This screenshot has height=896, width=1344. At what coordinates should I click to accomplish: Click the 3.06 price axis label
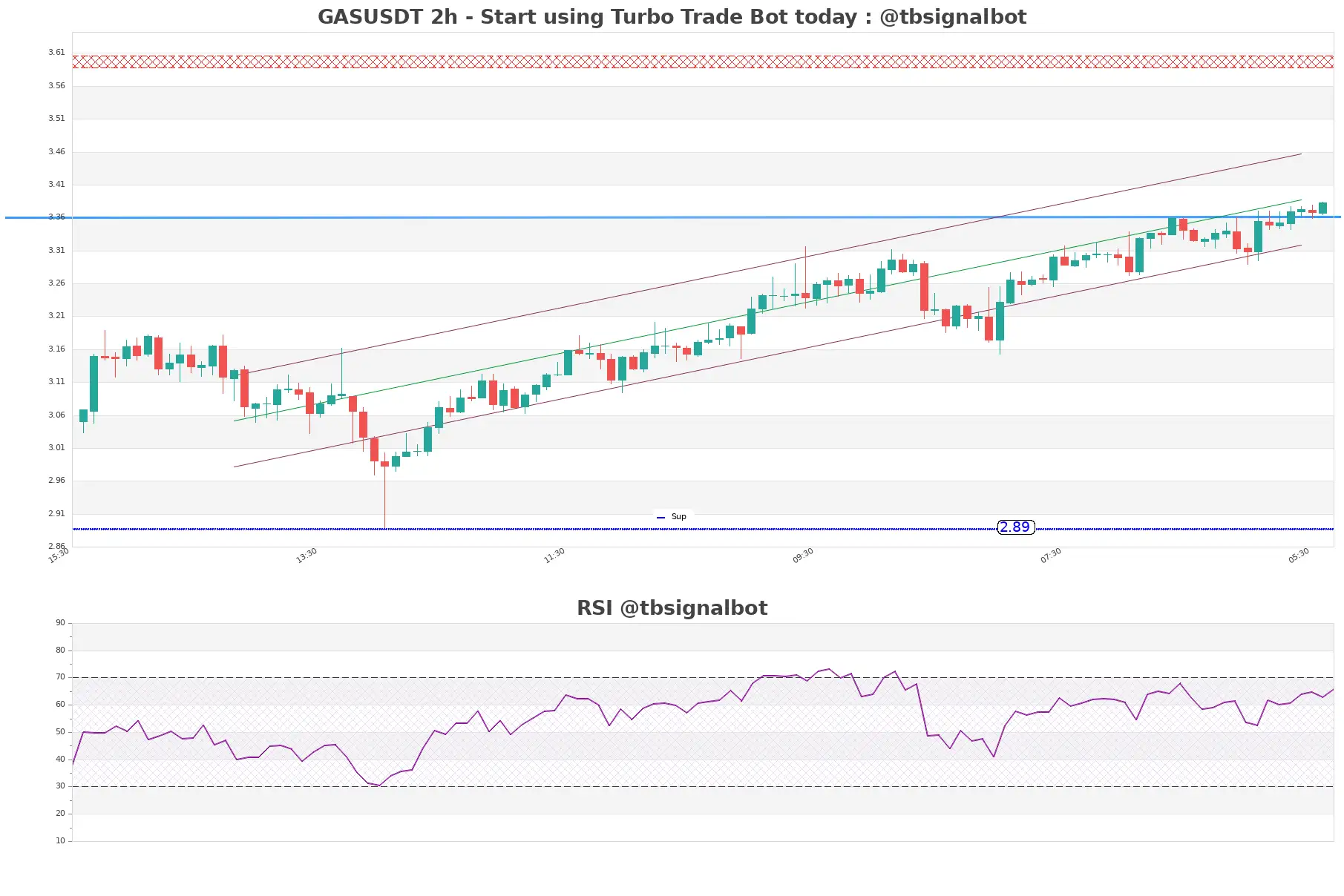tap(56, 415)
